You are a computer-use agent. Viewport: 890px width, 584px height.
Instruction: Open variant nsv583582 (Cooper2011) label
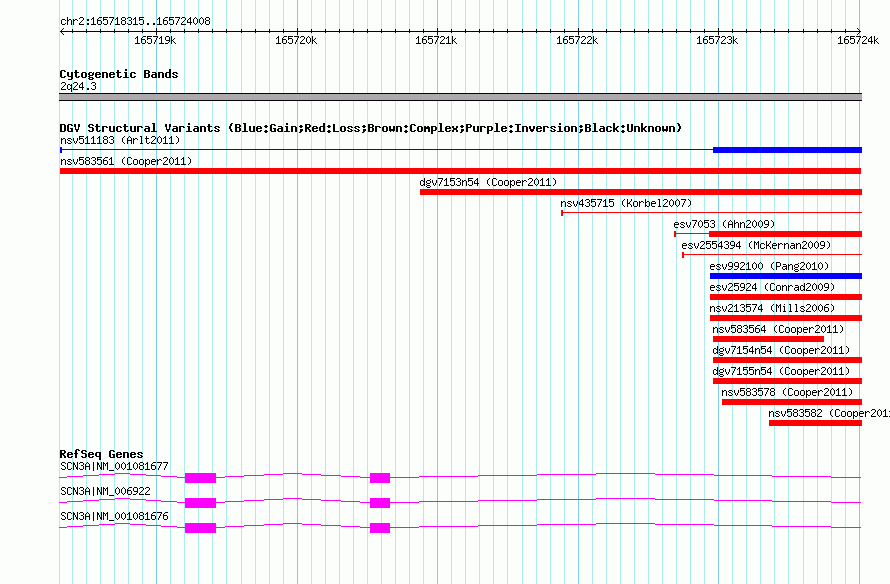point(829,413)
